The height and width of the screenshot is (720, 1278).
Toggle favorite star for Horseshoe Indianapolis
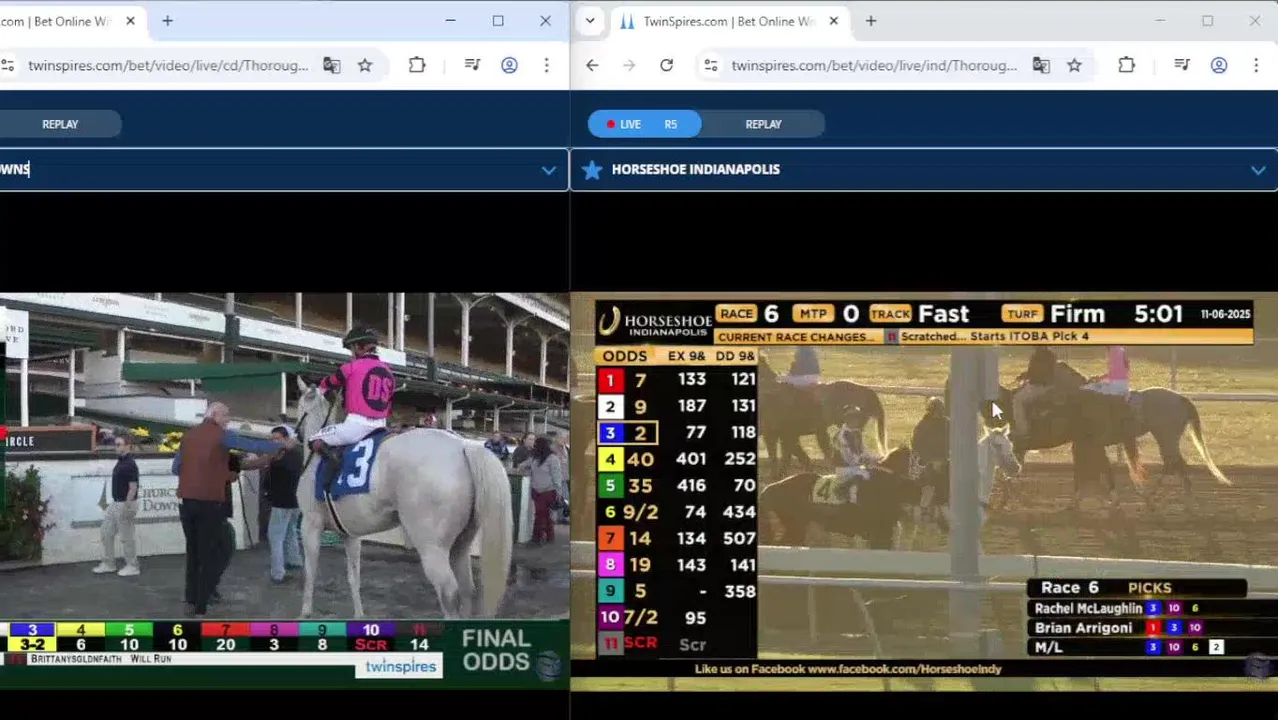pos(592,169)
